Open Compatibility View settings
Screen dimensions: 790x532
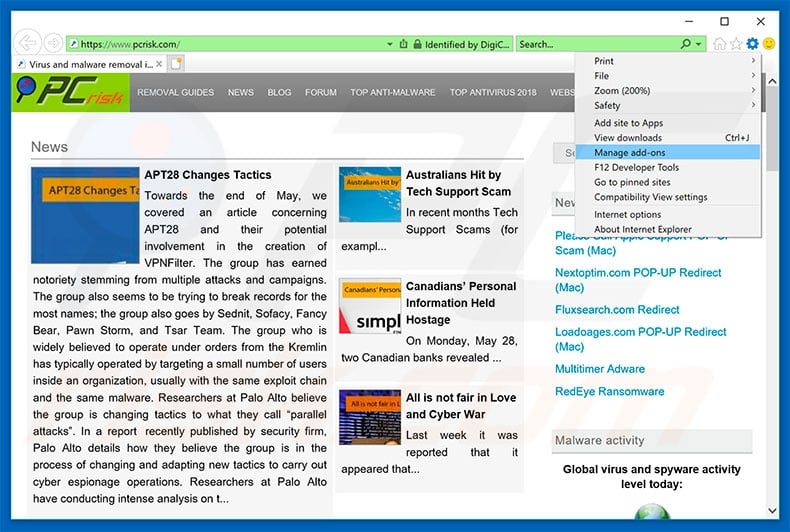coord(668,197)
